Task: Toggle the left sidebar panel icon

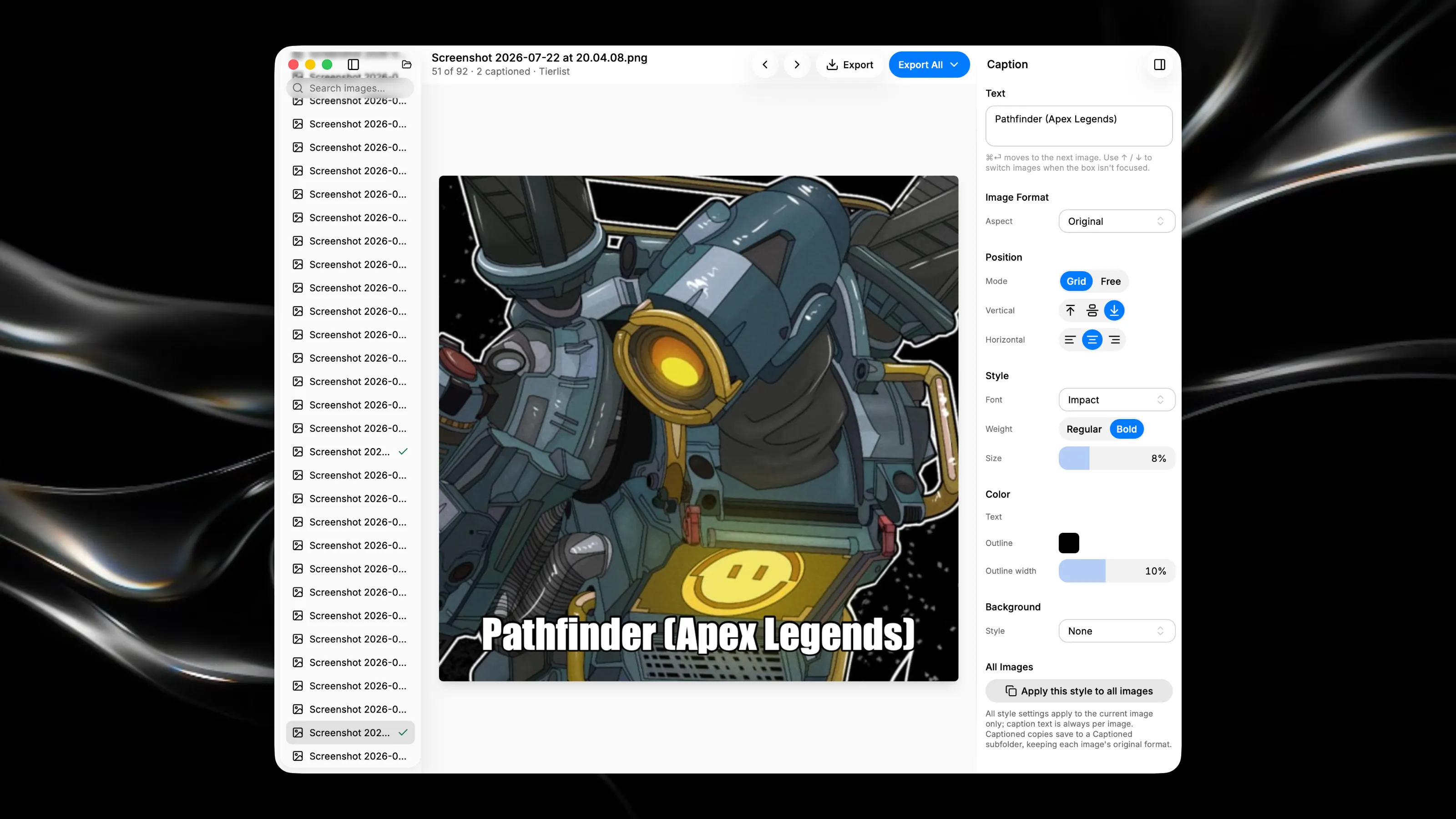Action: pos(353,65)
